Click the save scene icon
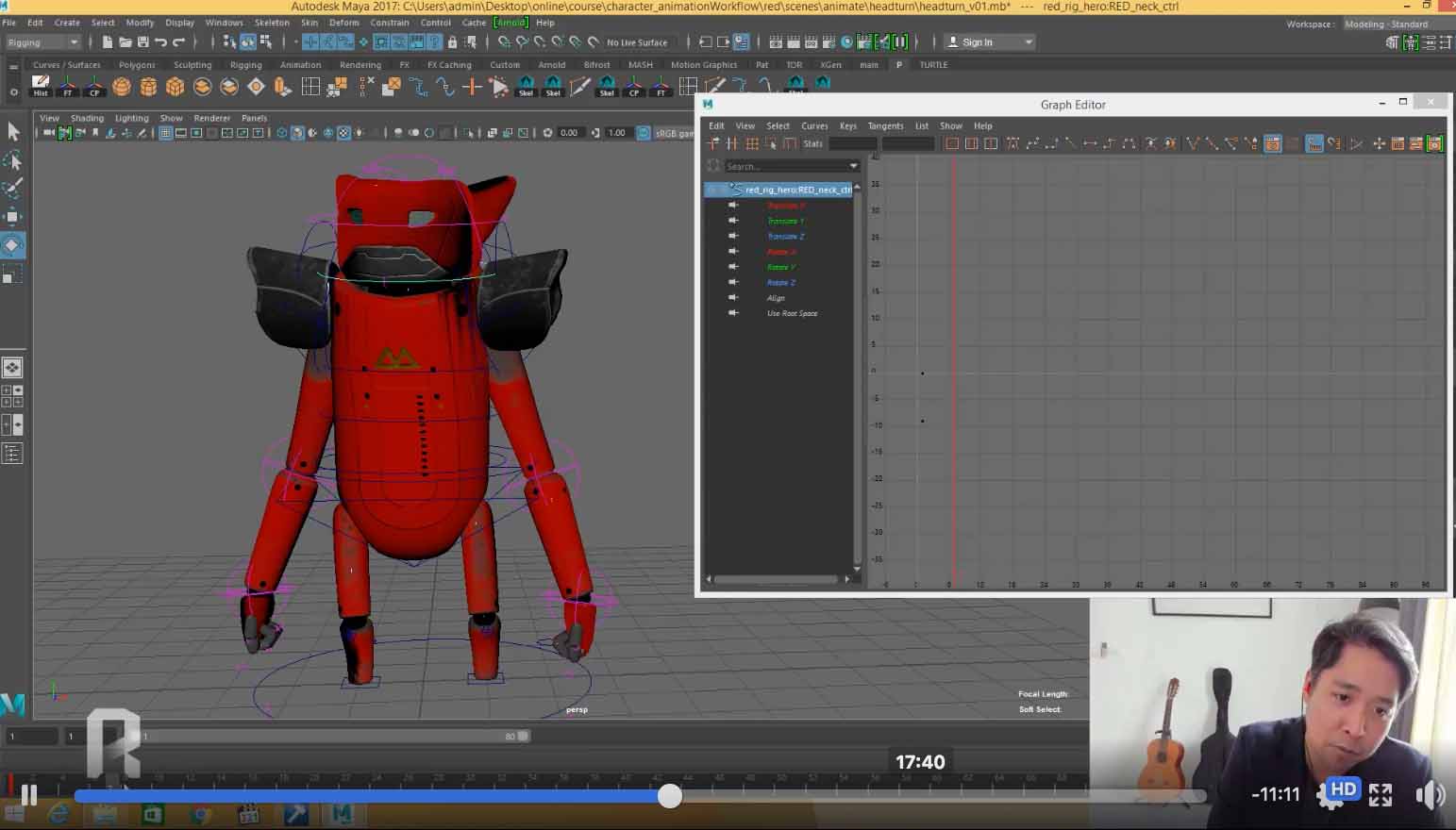Image resolution: width=1456 pixels, height=830 pixels. pyautogui.click(x=142, y=42)
